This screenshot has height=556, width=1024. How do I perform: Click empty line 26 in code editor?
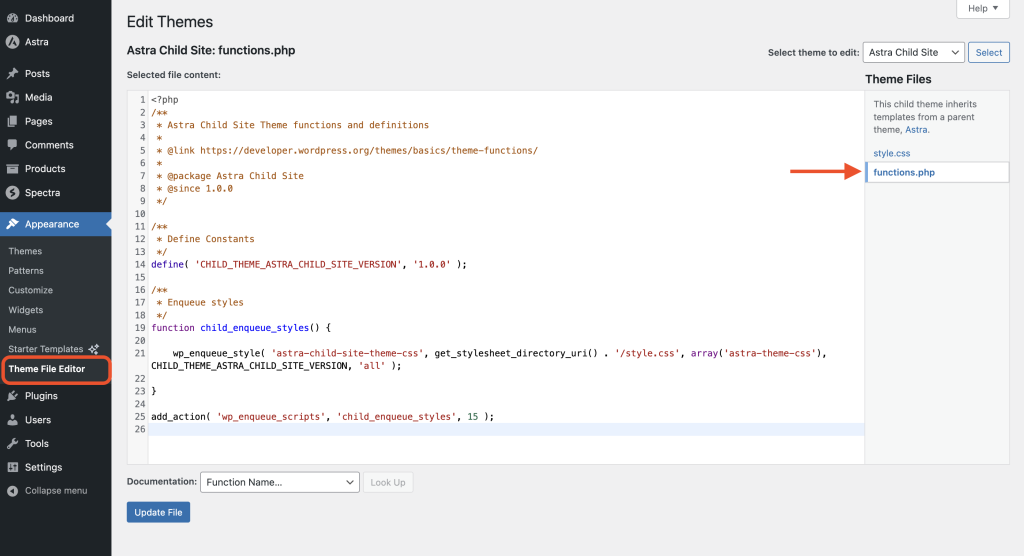click(x=506, y=429)
